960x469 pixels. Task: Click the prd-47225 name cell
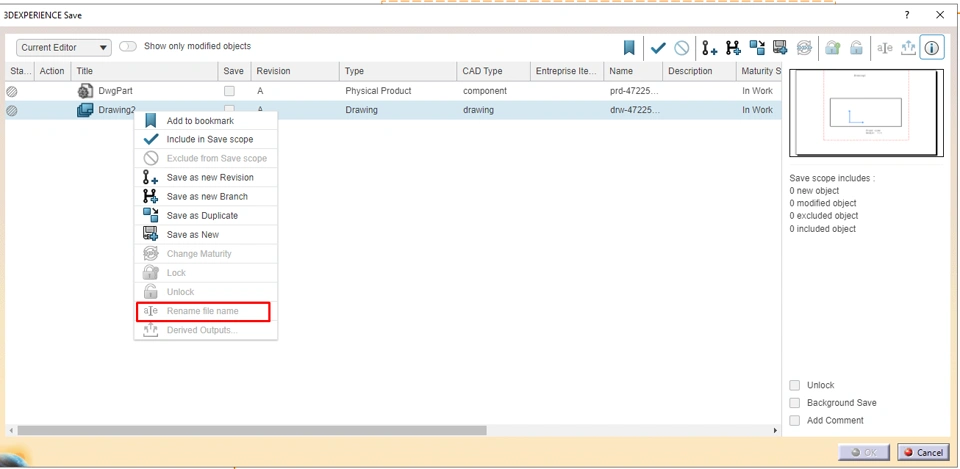tap(635, 91)
